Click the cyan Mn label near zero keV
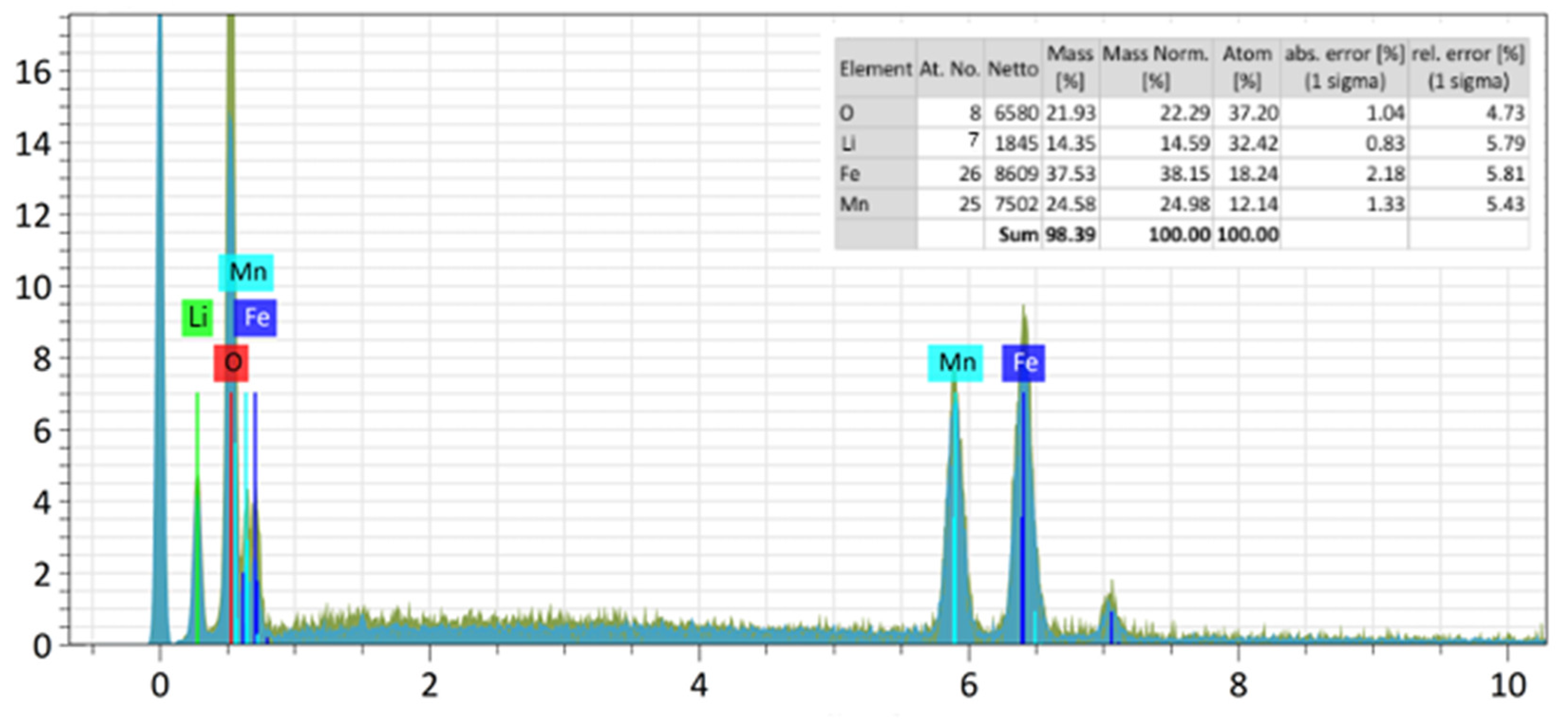1568x726 pixels. coord(246,272)
